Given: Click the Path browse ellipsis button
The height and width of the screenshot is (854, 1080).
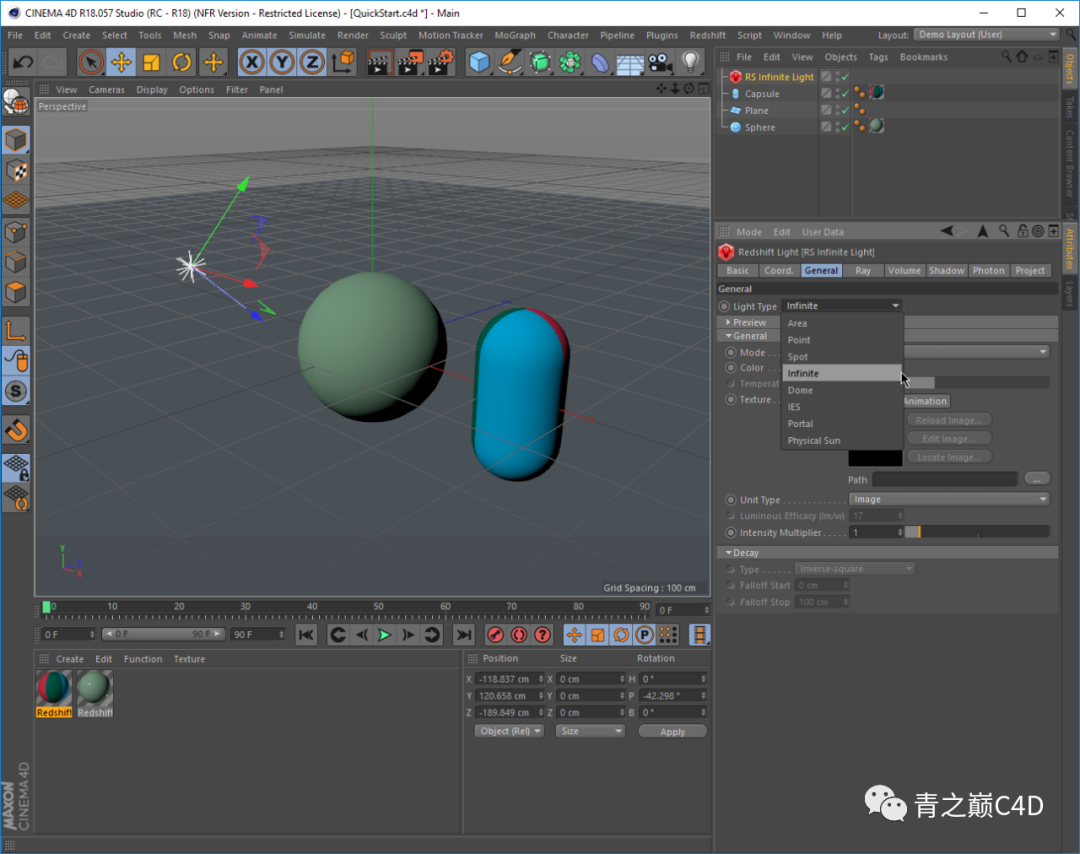Looking at the screenshot, I should click(1037, 479).
